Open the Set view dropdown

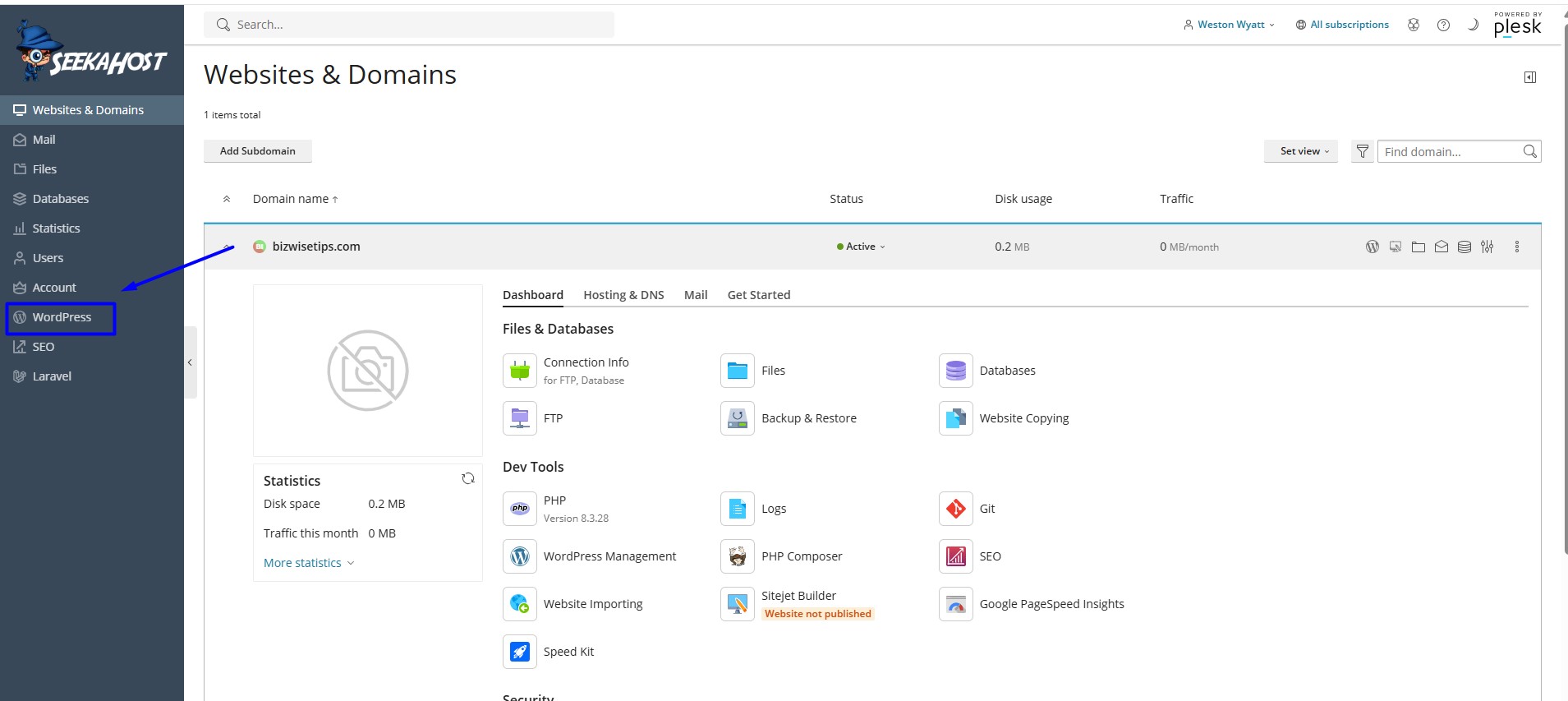1301,151
